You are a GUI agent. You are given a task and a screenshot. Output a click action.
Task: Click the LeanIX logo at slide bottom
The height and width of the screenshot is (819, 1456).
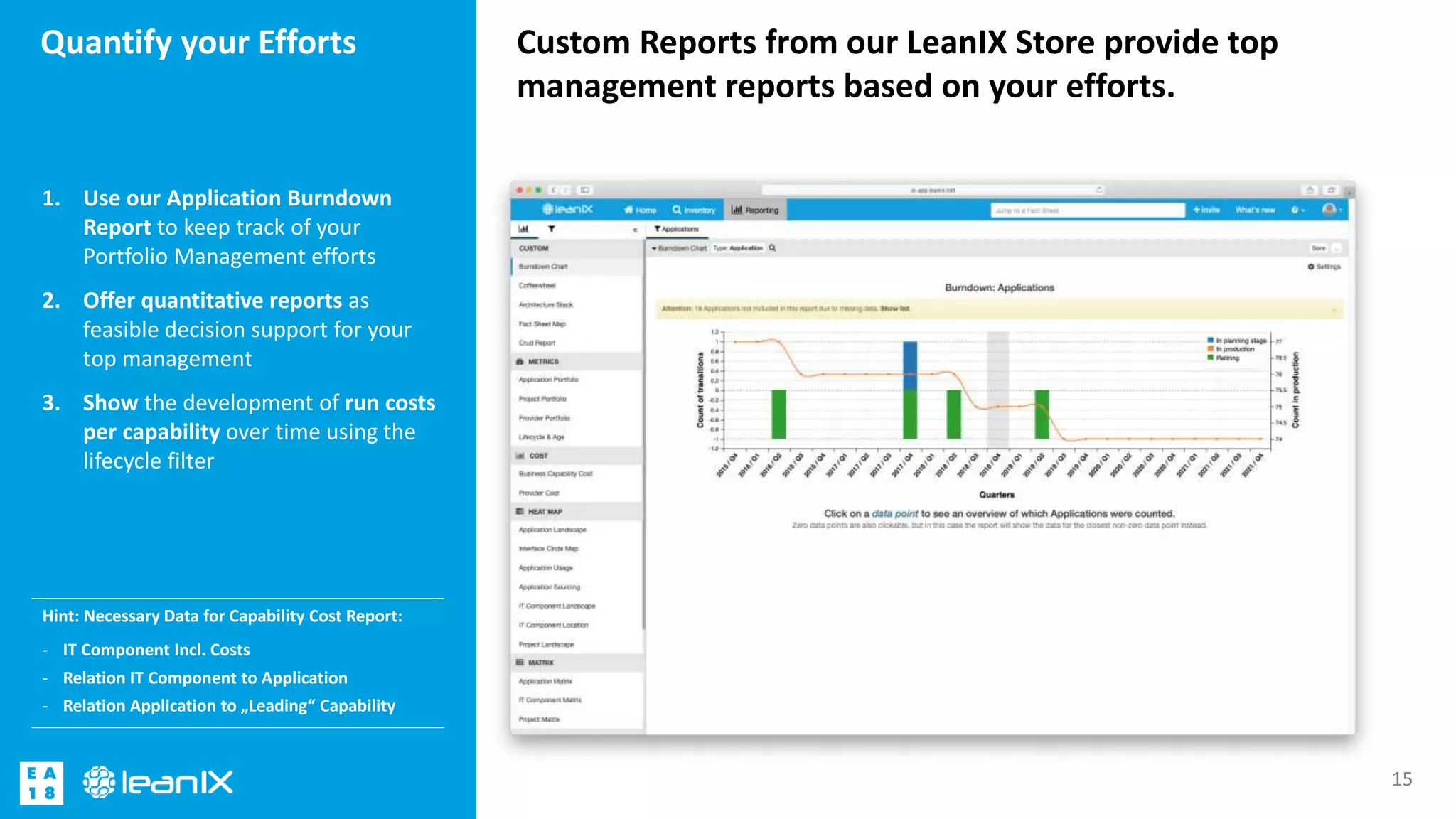coord(158,783)
